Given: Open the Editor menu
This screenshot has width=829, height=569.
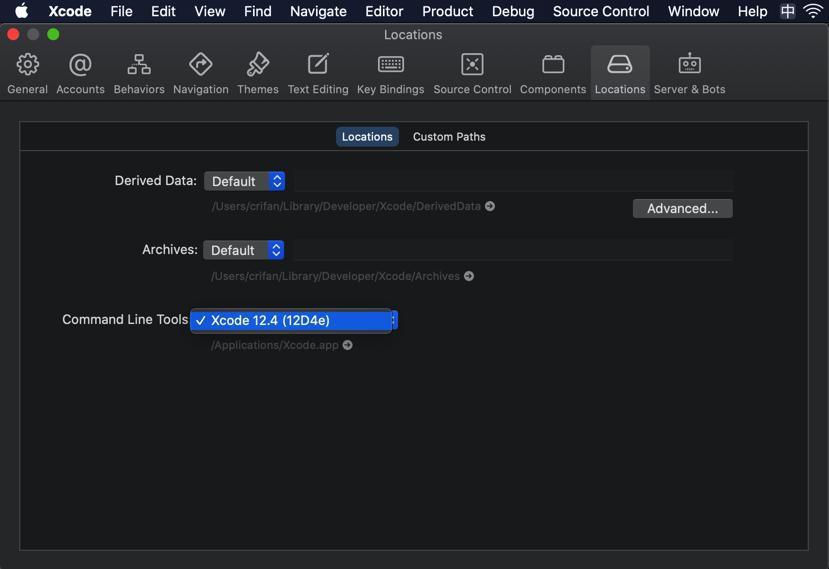Looking at the screenshot, I should [x=384, y=11].
